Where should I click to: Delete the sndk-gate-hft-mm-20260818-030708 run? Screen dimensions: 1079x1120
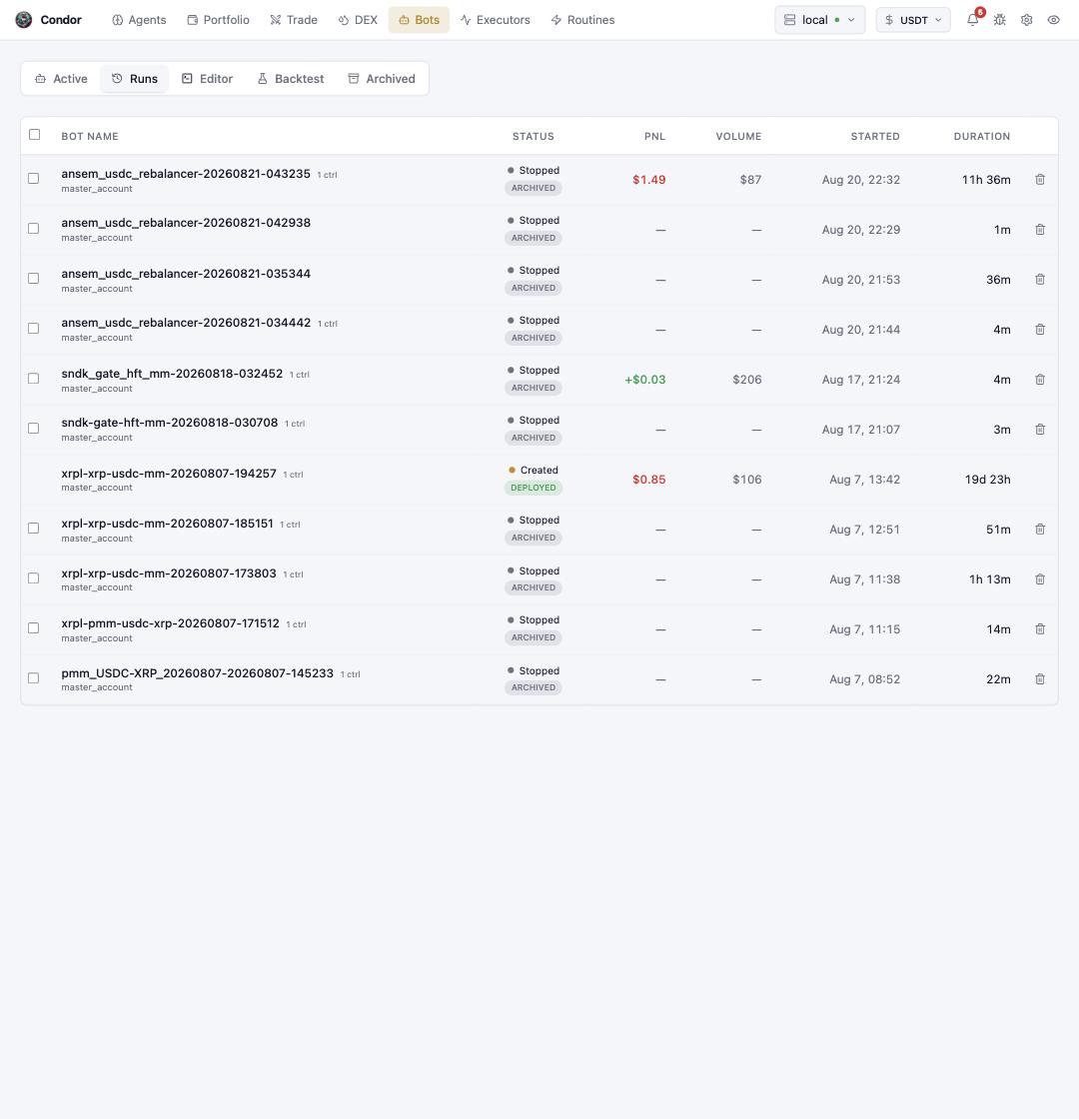[x=1040, y=430]
